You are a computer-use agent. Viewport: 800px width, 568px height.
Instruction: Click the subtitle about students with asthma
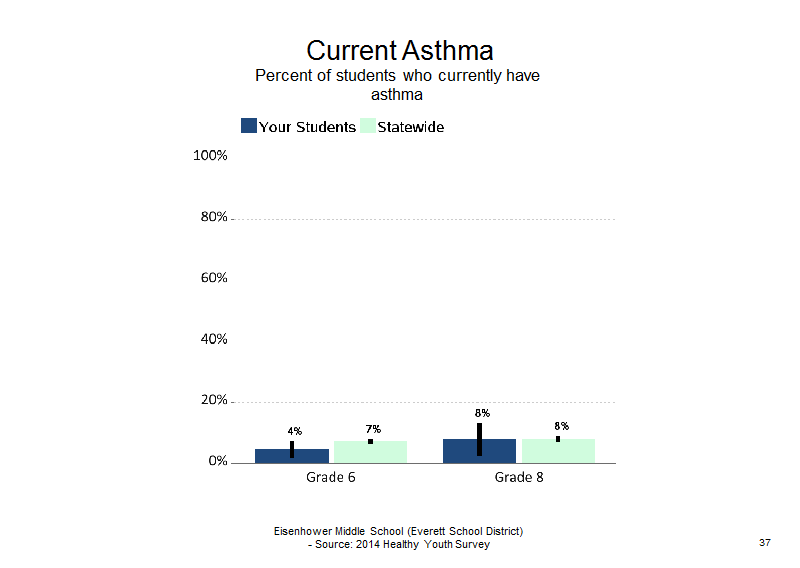(397, 85)
